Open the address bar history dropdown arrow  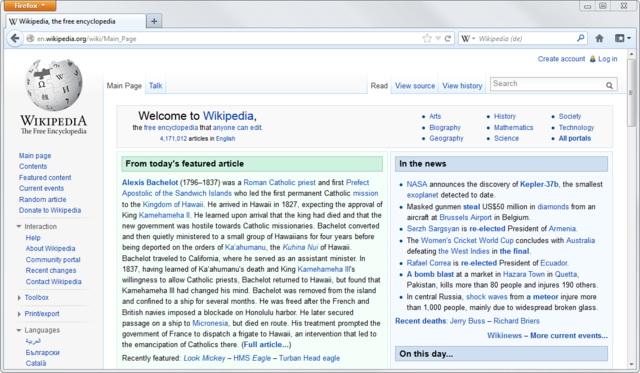(x=438, y=38)
